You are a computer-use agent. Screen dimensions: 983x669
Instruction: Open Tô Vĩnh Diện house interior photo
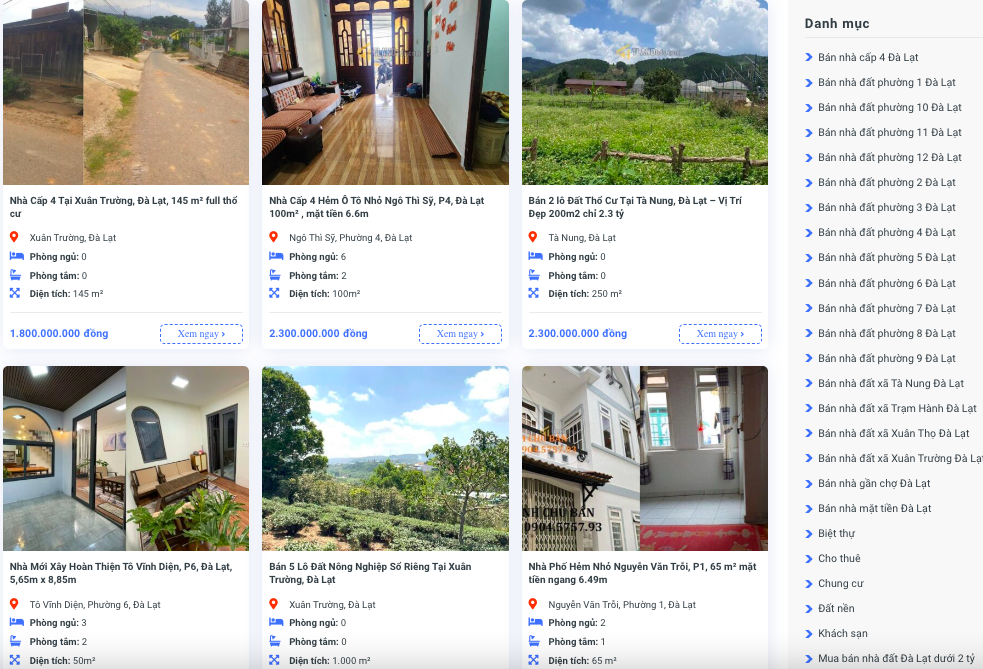tap(126, 458)
